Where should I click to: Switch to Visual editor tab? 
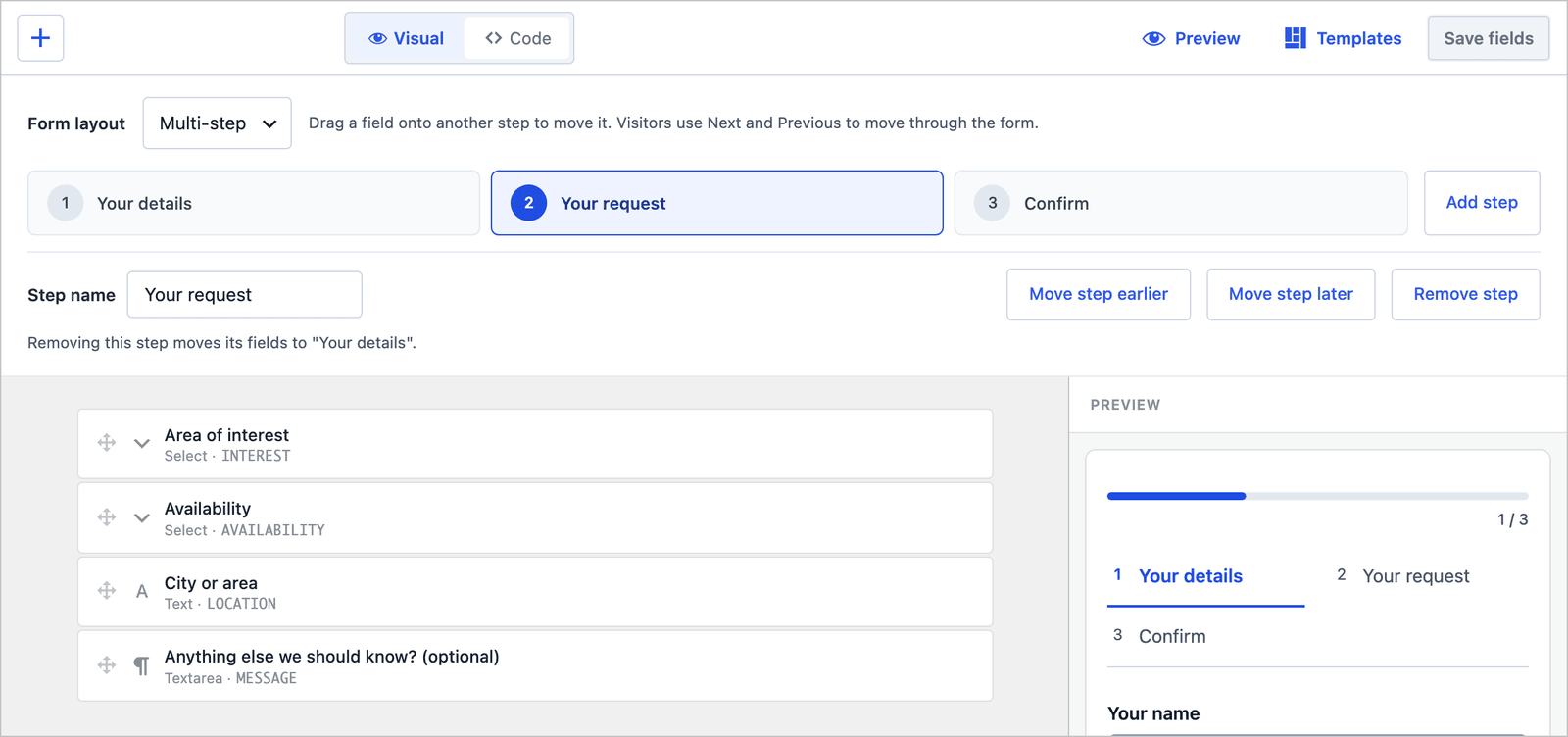click(406, 38)
